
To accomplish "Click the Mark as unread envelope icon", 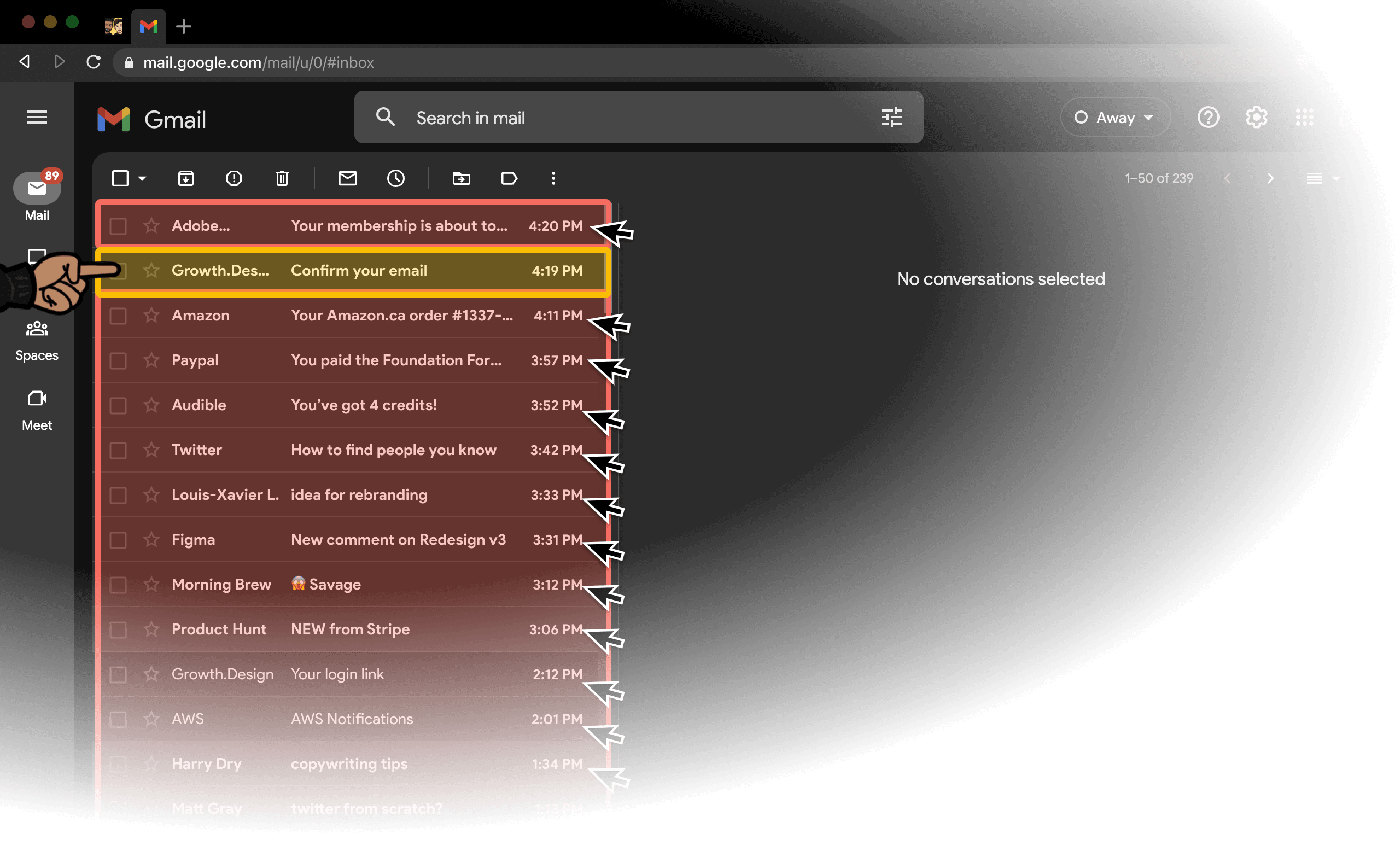I will point(348,178).
